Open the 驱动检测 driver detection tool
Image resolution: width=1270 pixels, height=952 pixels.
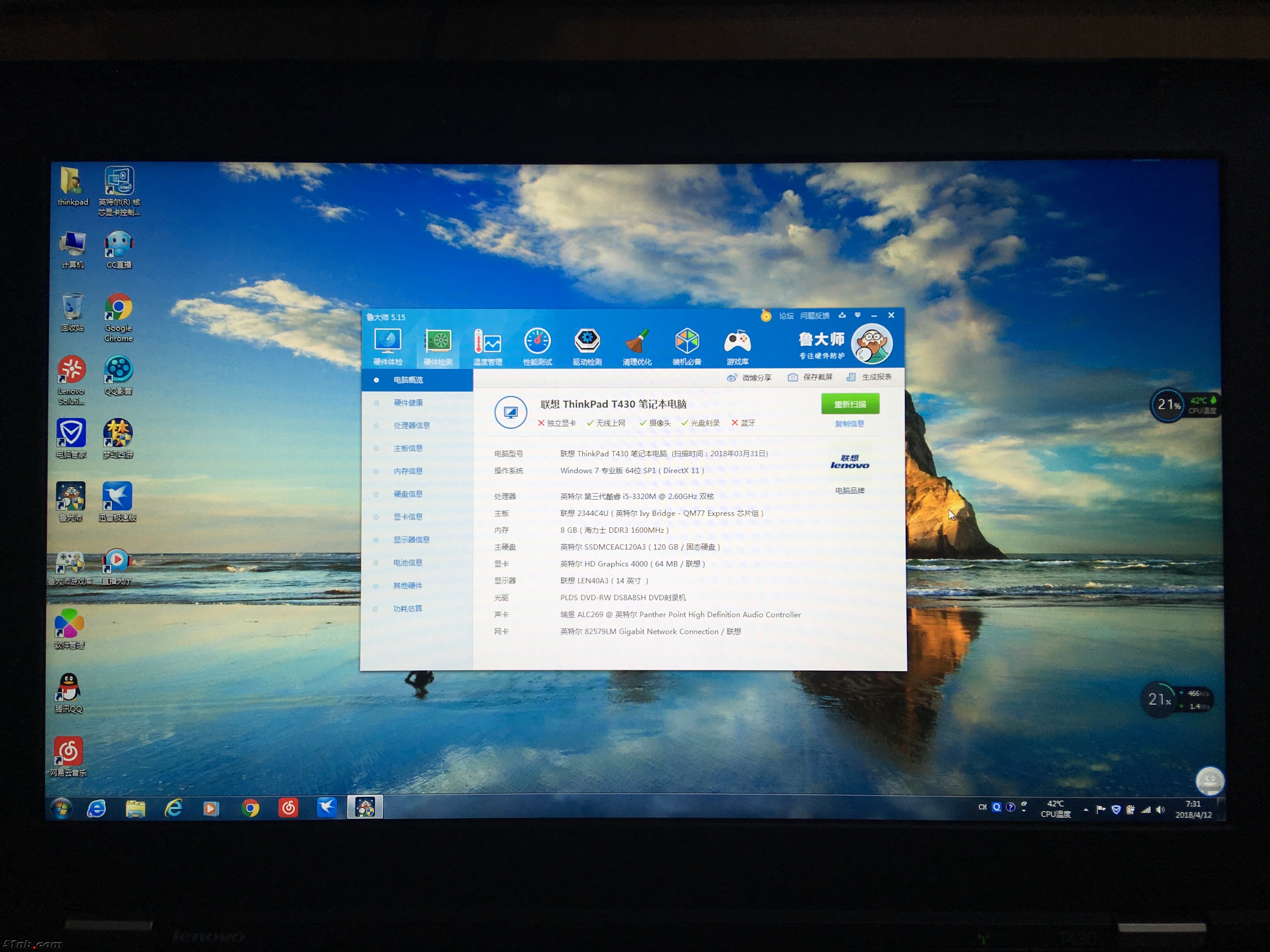(x=587, y=347)
